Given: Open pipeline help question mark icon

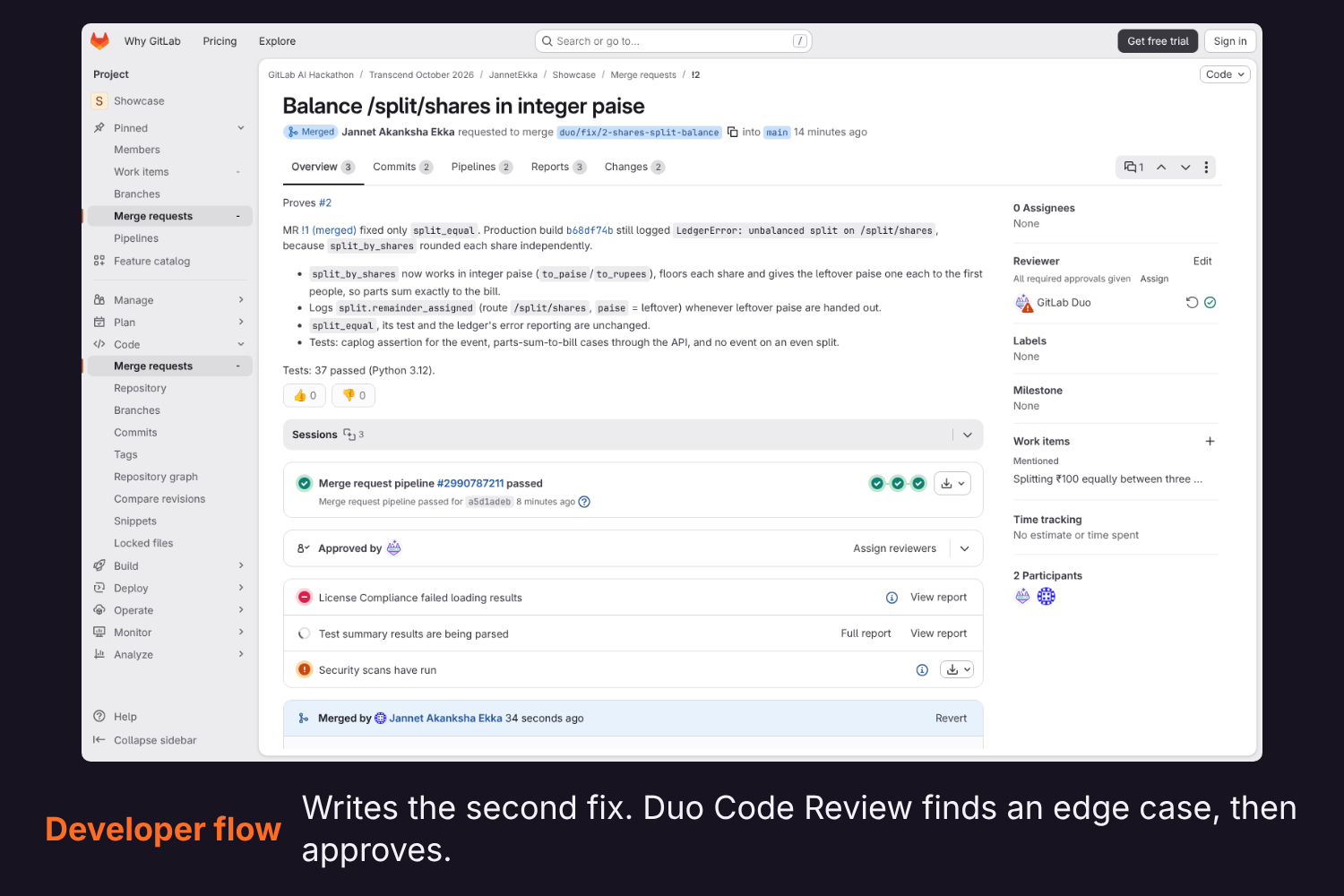Looking at the screenshot, I should pos(584,502).
